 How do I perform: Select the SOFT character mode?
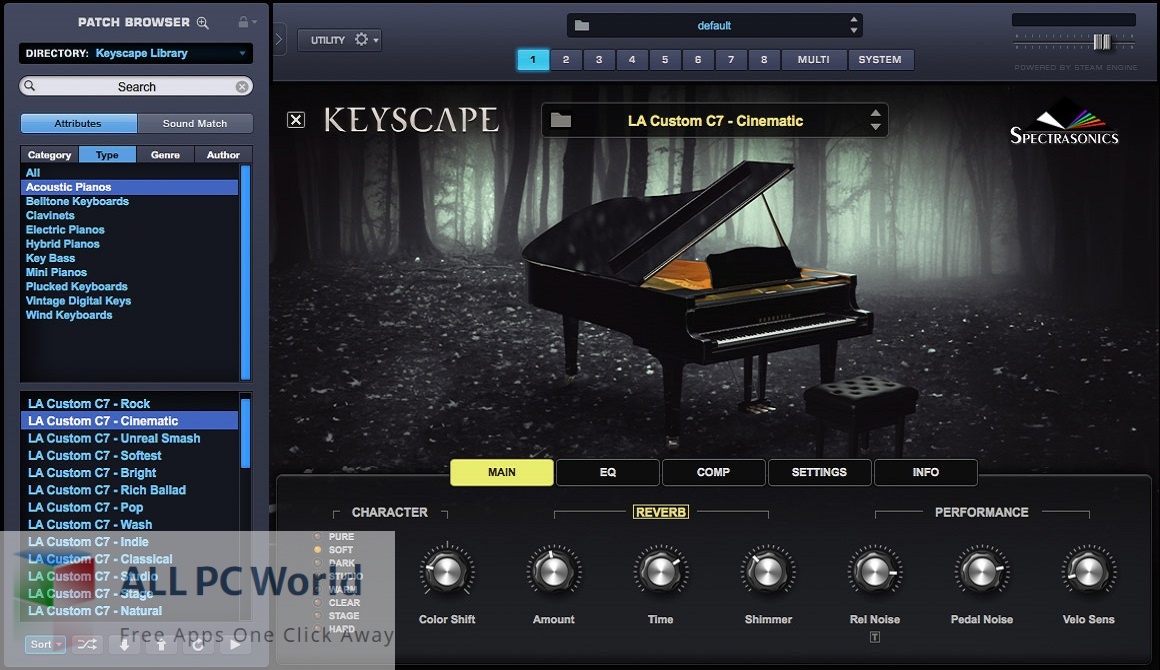click(x=334, y=549)
